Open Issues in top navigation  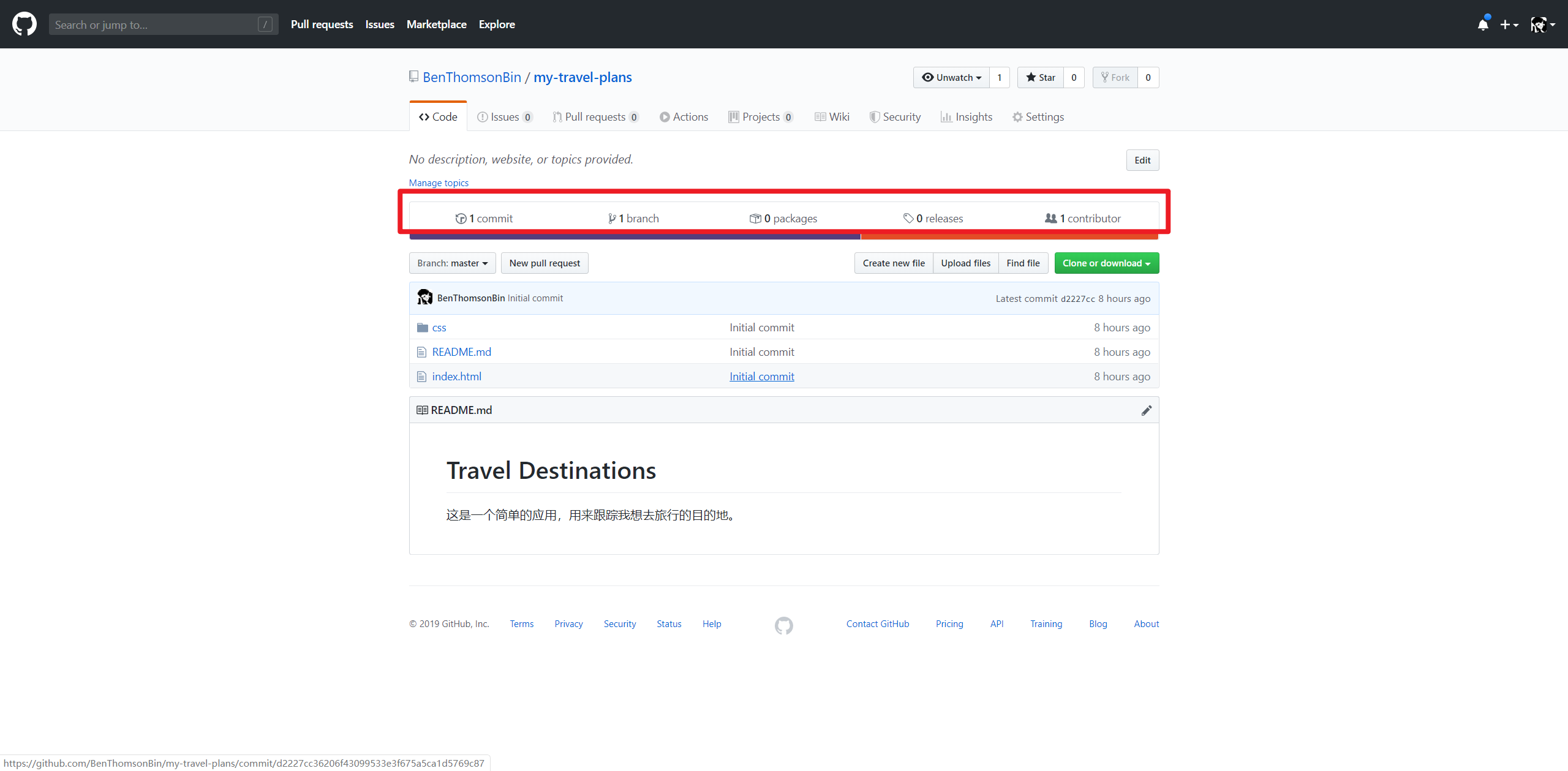[x=380, y=24]
